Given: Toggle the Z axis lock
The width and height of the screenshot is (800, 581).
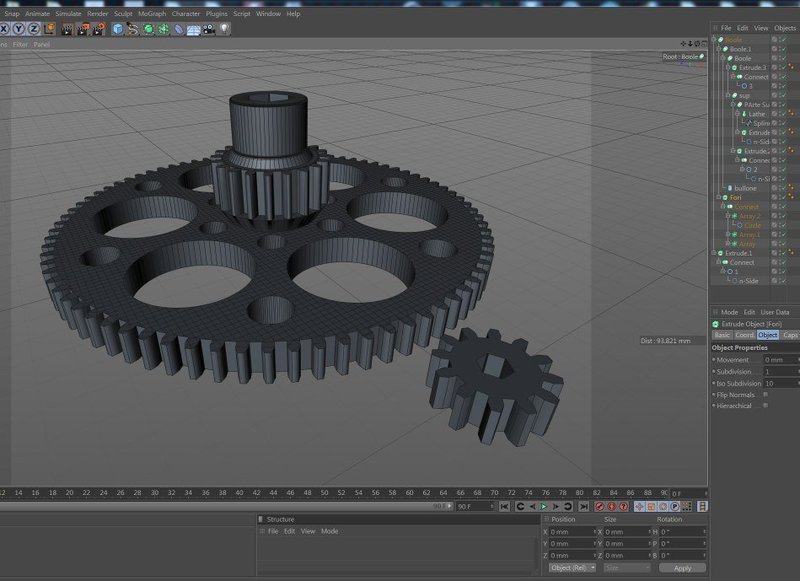Looking at the screenshot, I should (x=34, y=29).
